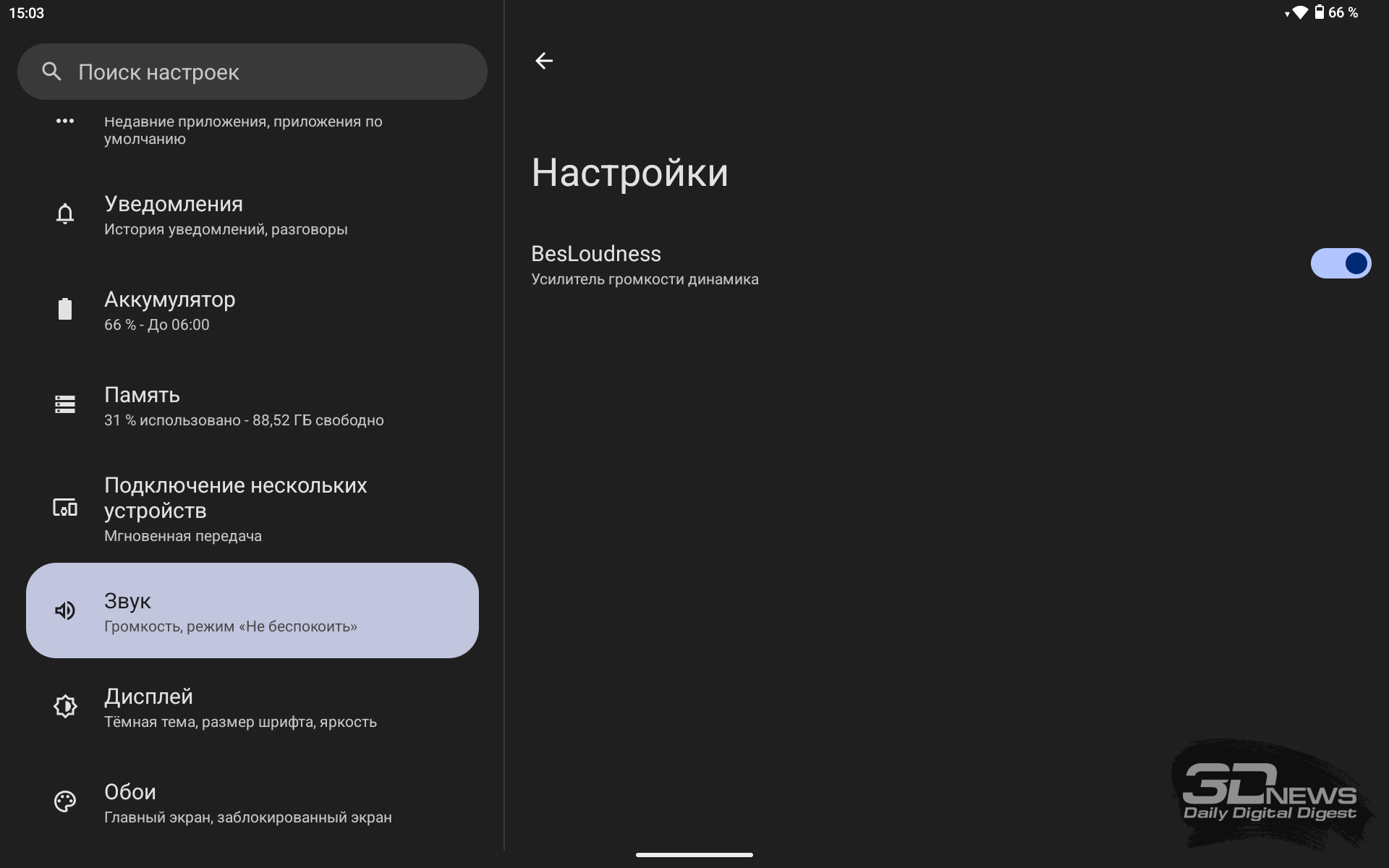
Task: Open the Аккумулятор settings
Action: (252, 310)
